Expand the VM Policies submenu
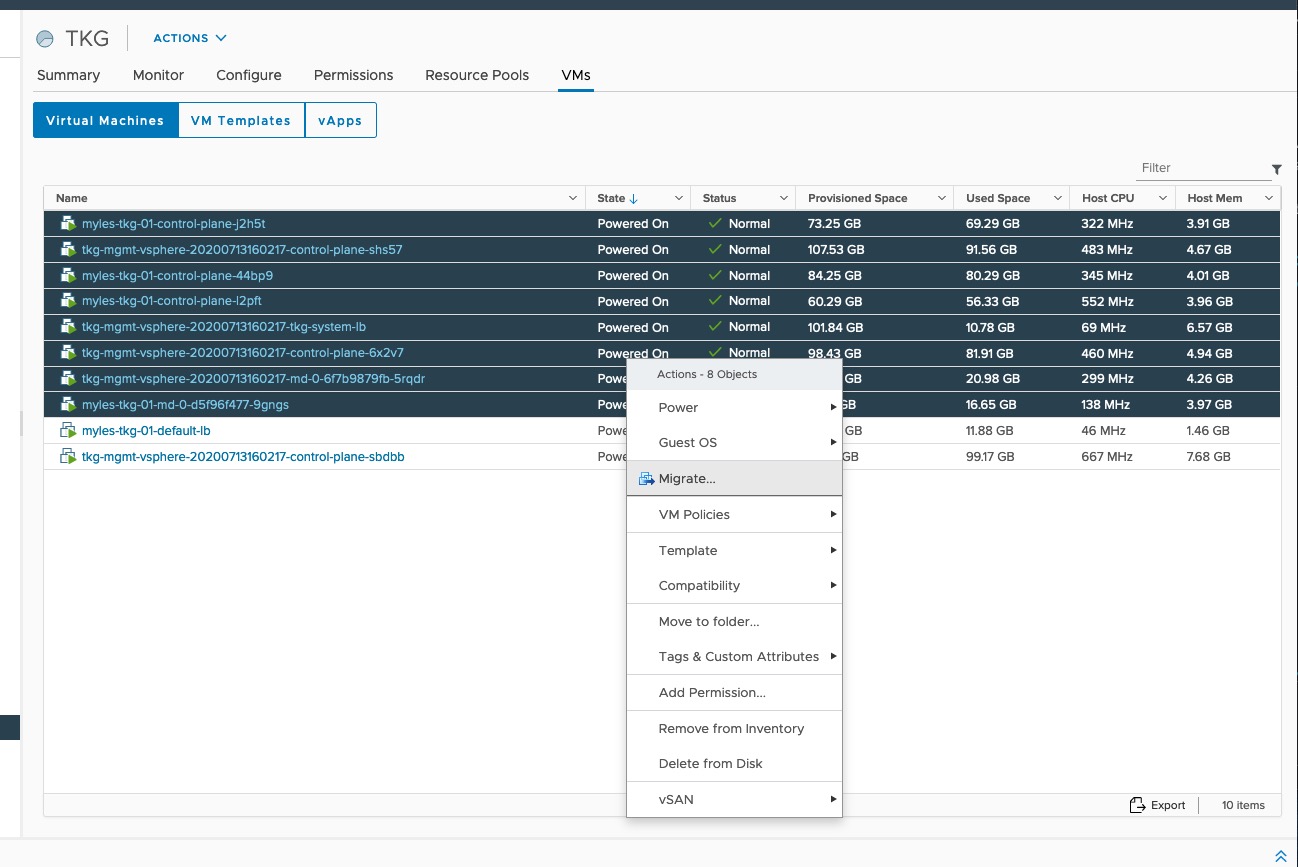Screen dimensions: 1298x867 734,515
